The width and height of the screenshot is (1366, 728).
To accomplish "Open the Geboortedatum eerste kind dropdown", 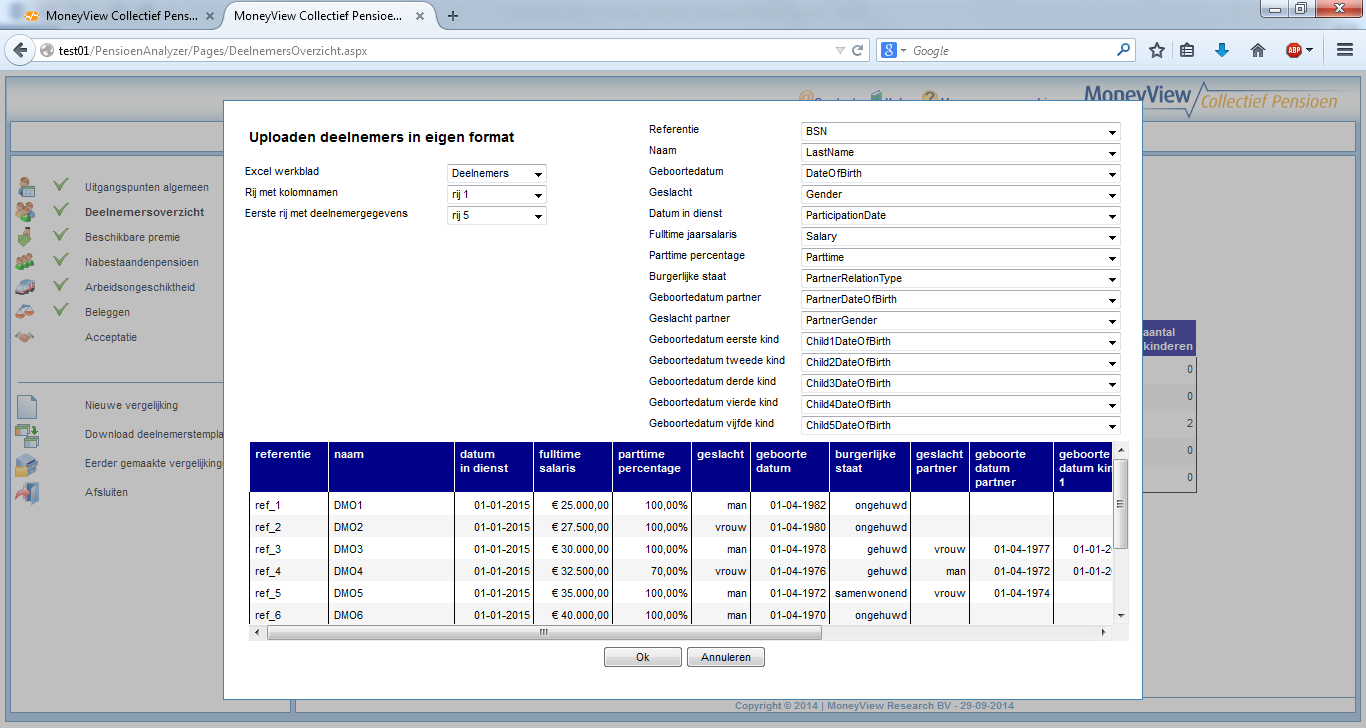I will 961,341.
